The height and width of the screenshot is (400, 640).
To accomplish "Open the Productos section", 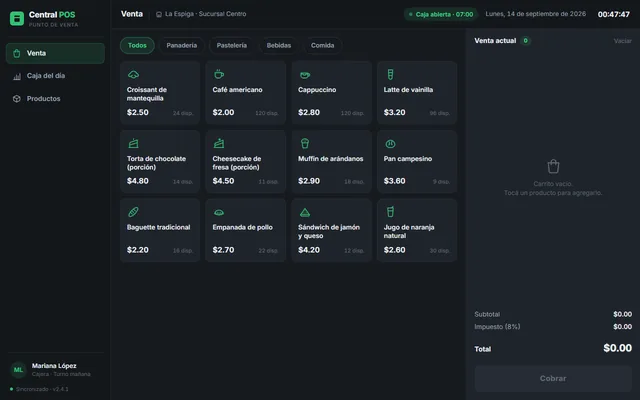I will click(55, 99).
